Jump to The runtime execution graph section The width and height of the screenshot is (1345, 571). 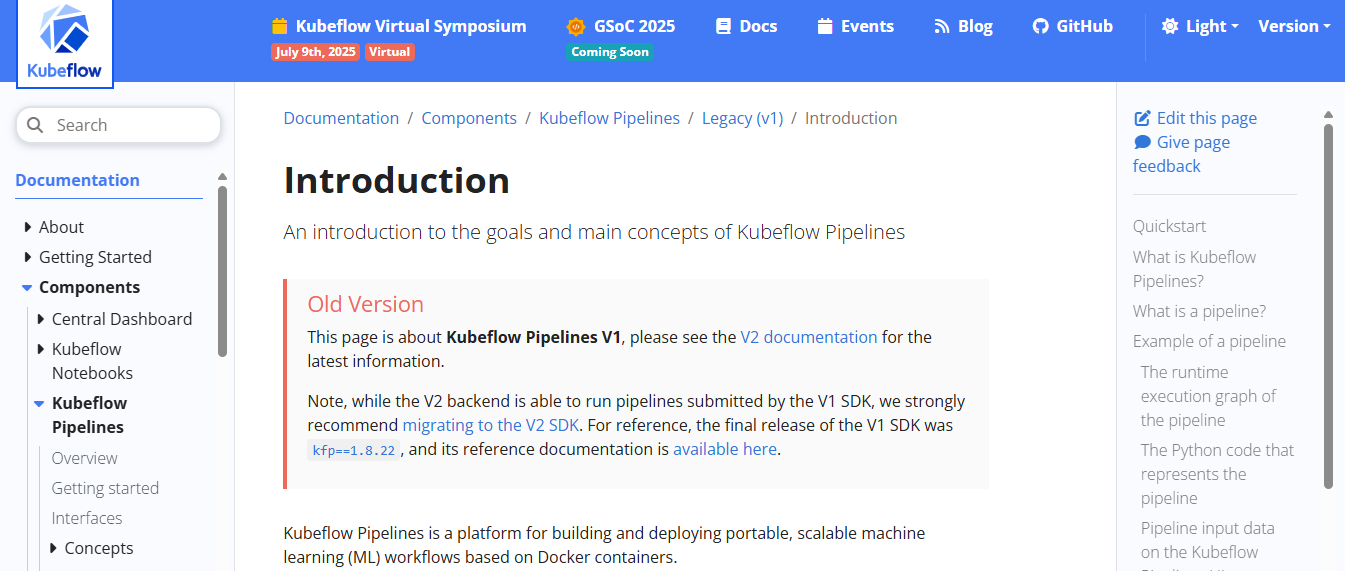point(1208,396)
